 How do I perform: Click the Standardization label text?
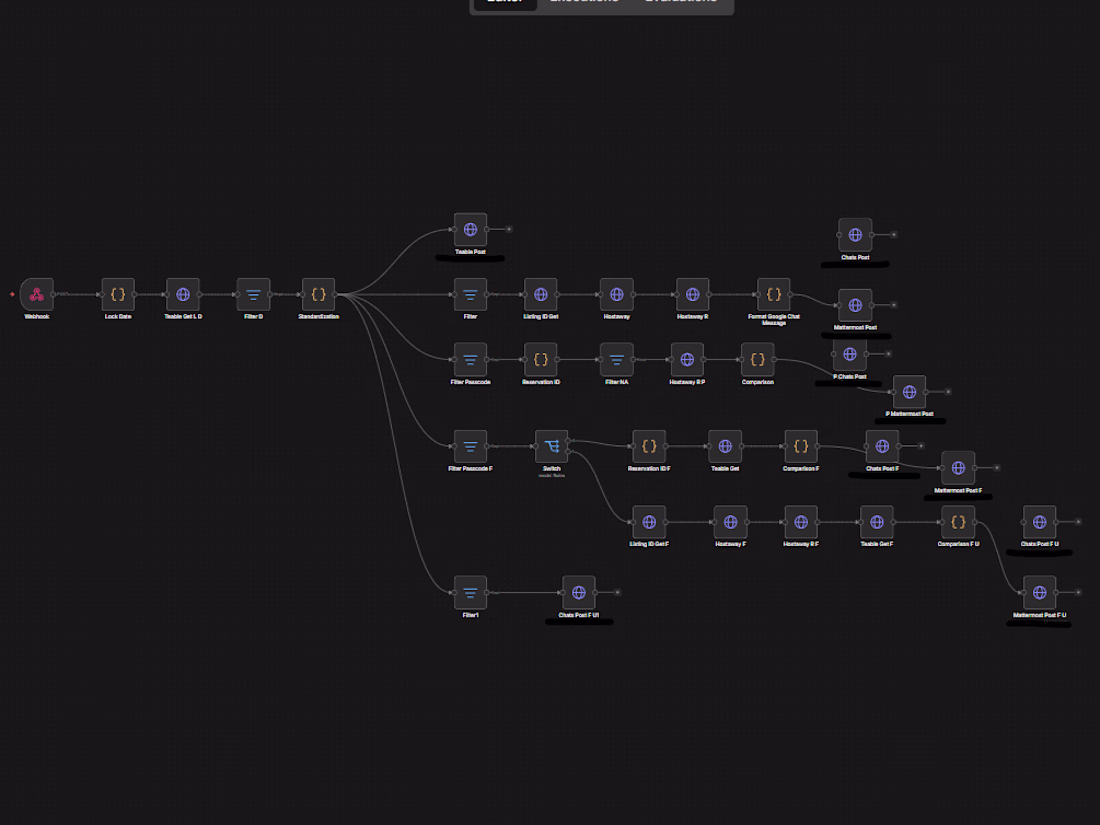click(x=318, y=316)
